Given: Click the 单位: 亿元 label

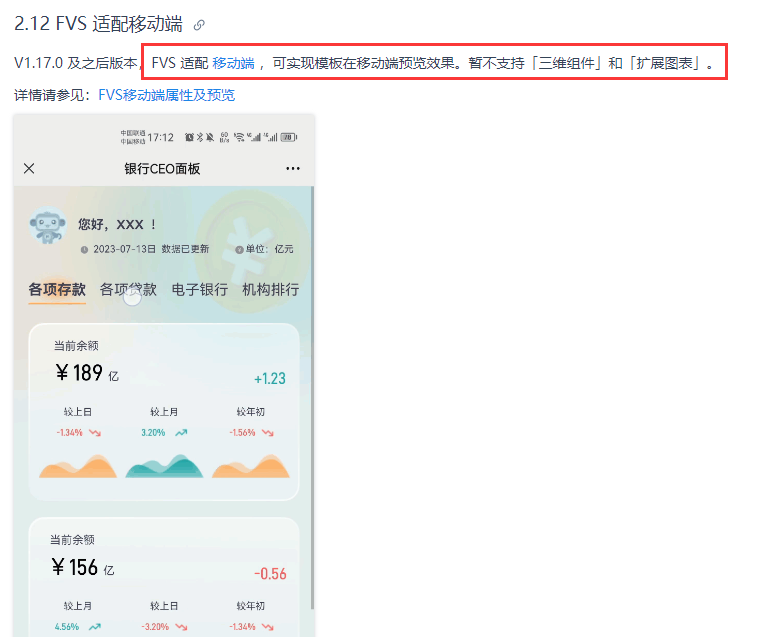Looking at the screenshot, I should [270, 249].
